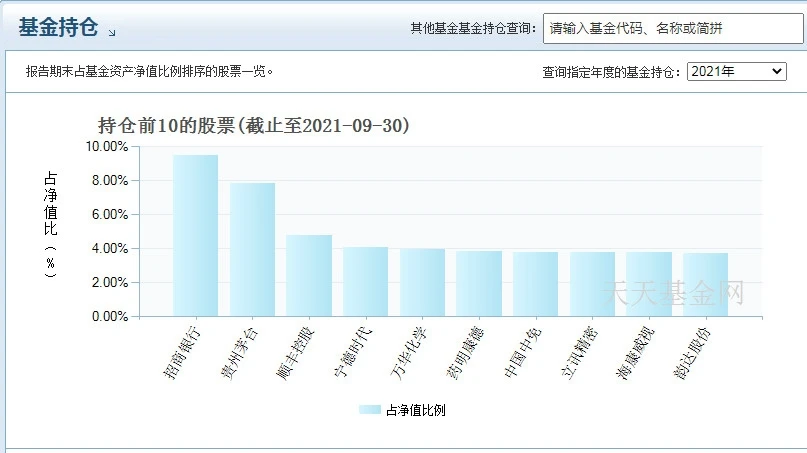Click the 其他基金基金持仓查询 label
This screenshot has height=453, width=807.
pos(473,28)
